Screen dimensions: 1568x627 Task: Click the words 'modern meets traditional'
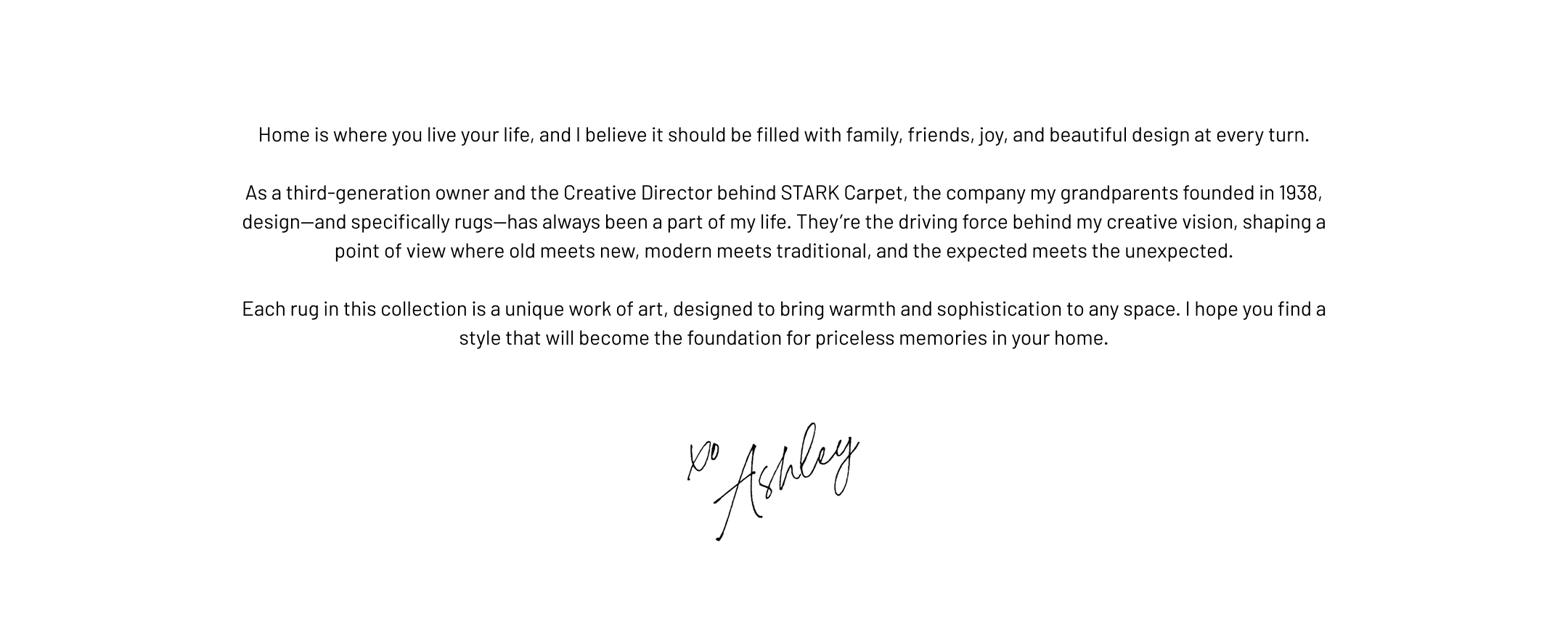(755, 251)
